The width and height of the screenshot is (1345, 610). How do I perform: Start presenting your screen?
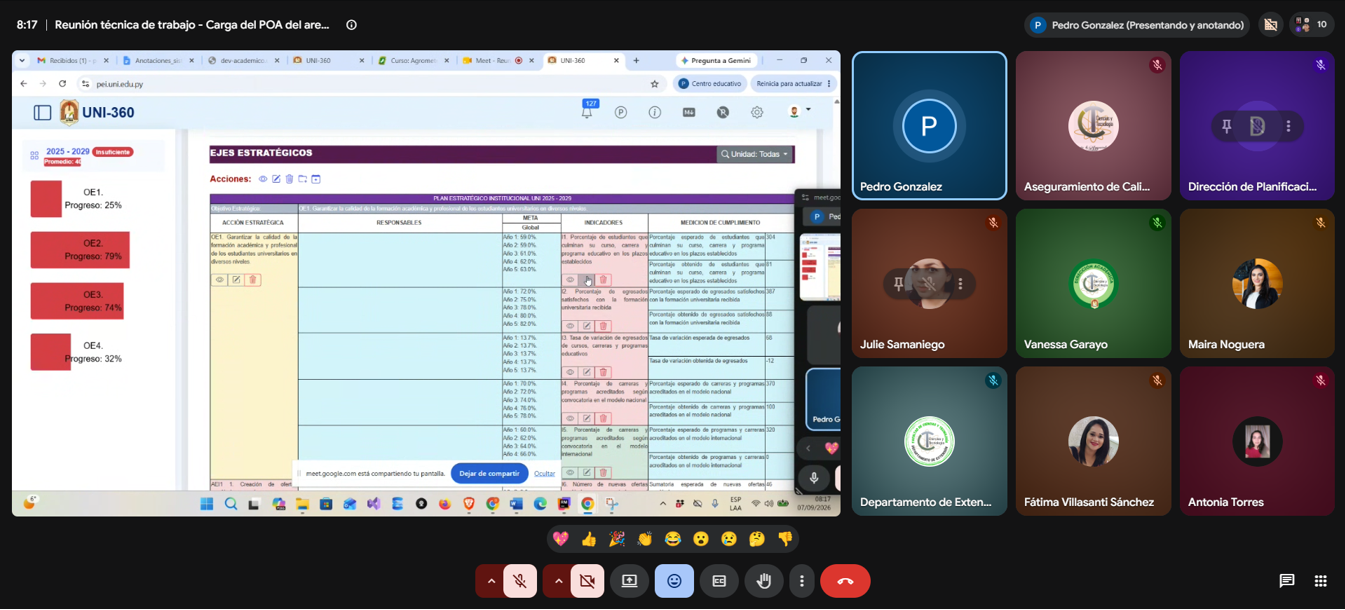[629, 581]
